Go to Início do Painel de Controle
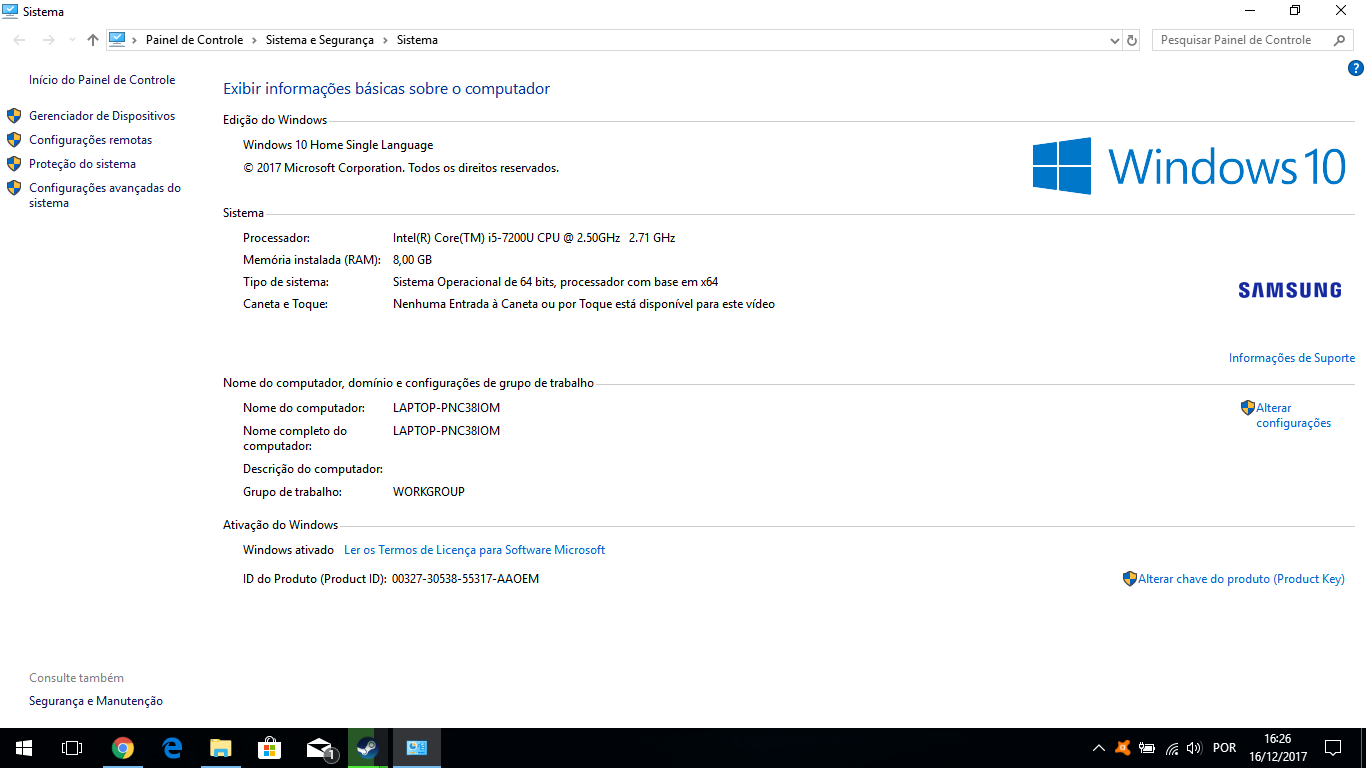 pyautogui.click(x=102, y=80)
